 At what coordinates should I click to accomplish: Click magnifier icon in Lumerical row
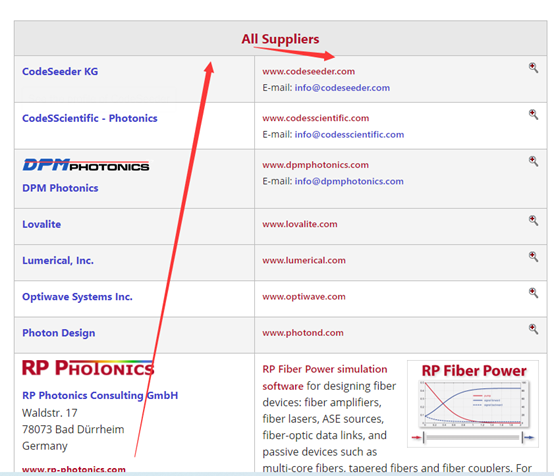(x=533, y=256)
